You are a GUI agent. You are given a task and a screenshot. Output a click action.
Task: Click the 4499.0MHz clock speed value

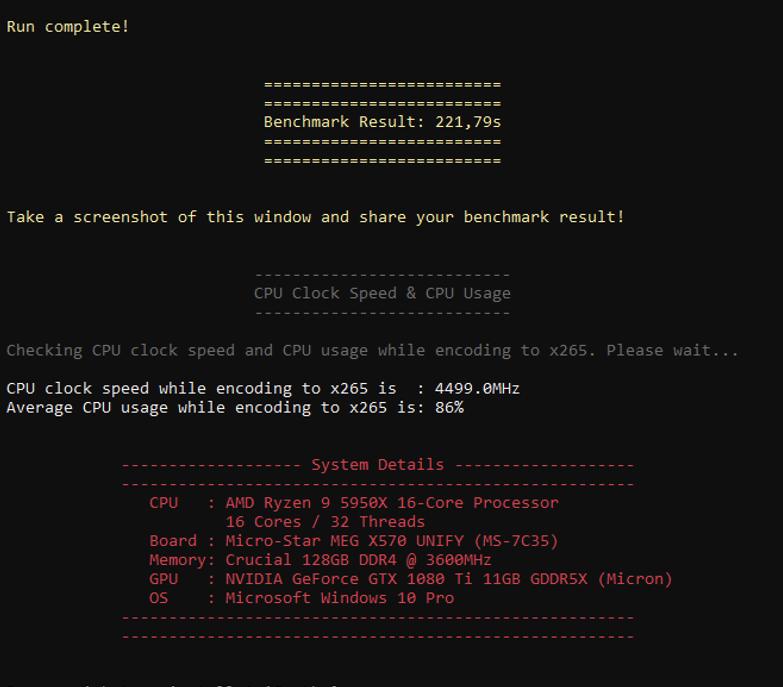(x=477, y=388)
